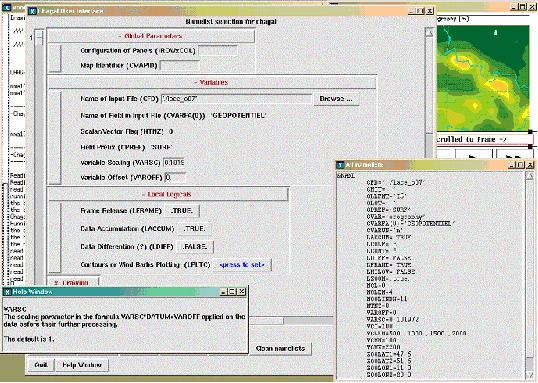
Task: Click the NTRZ=0 line in All namelists
Action: tap(378, 306)
